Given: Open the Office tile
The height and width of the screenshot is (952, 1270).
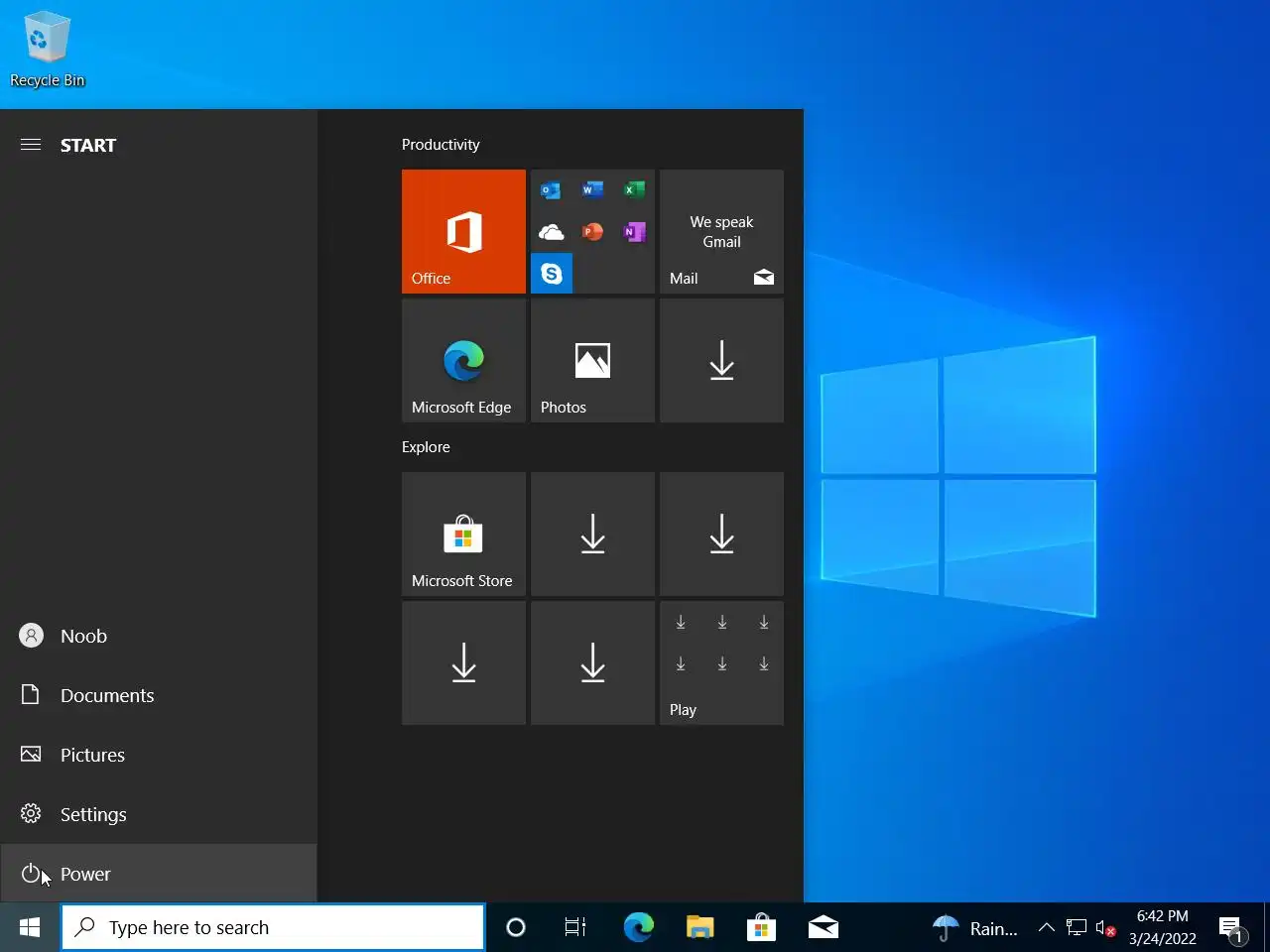Looking at the screenshot, I should tap(463, 231).
